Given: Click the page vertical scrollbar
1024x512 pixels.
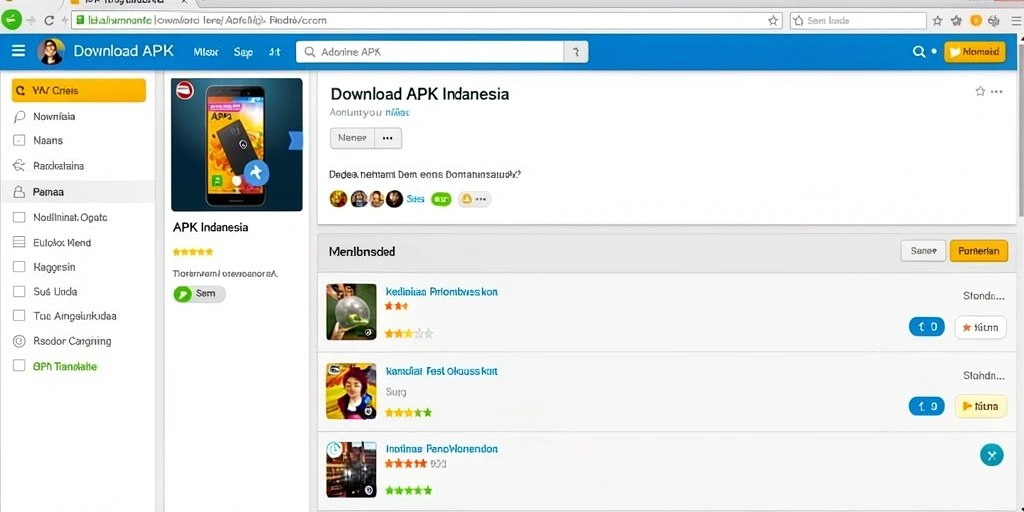Looking at the screenshot, I should [1020, 131].
